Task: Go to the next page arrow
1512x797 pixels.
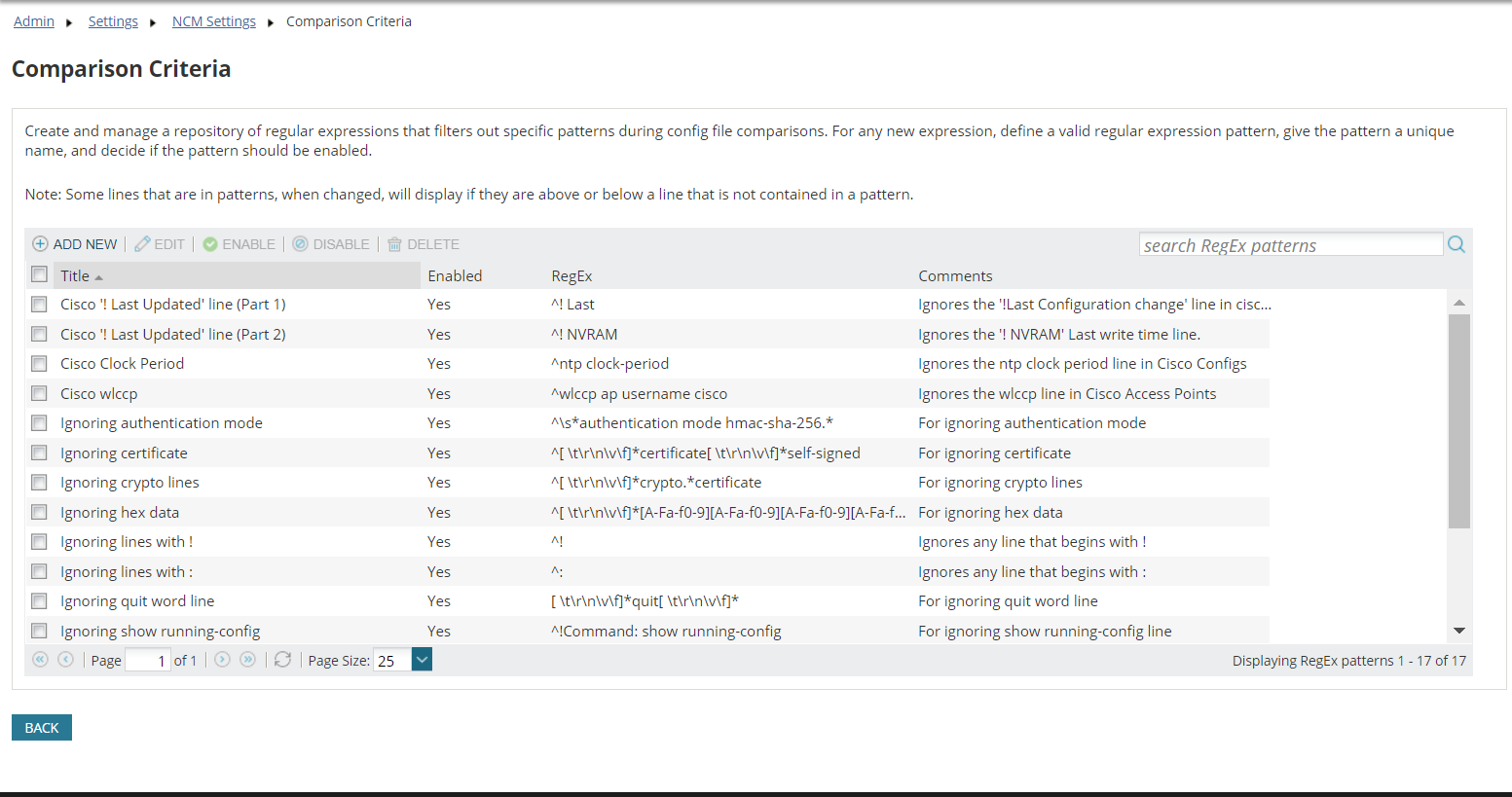Action: (x=222, y=660)
